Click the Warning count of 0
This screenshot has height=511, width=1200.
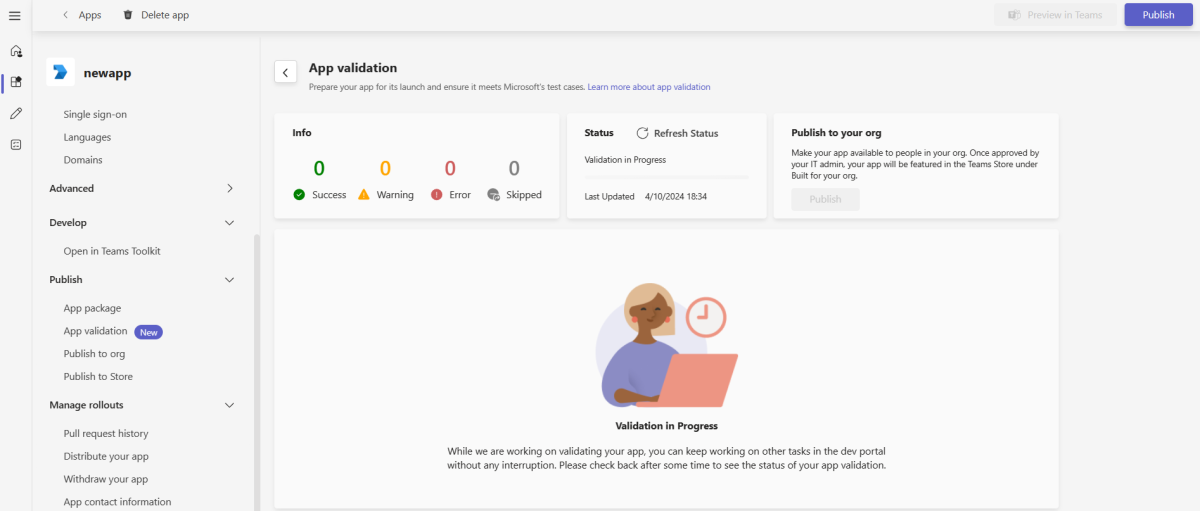[385, 168]
